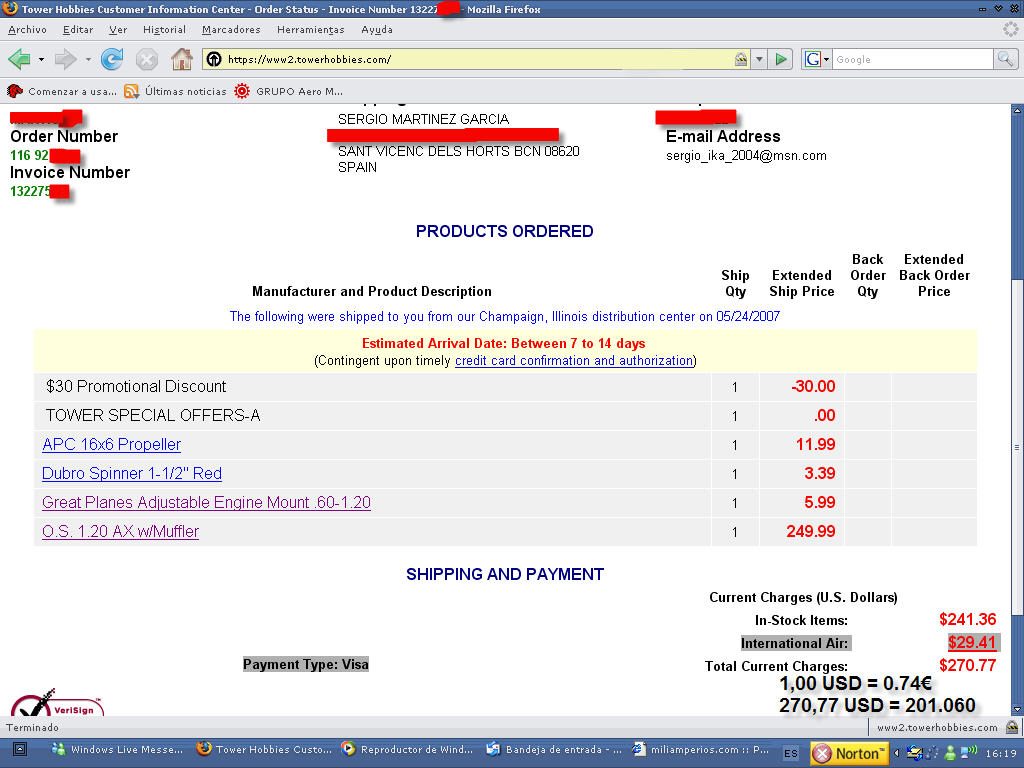Open the Herramientas menu
Screen dimensions: 1024x768
(x=310, y=30)
